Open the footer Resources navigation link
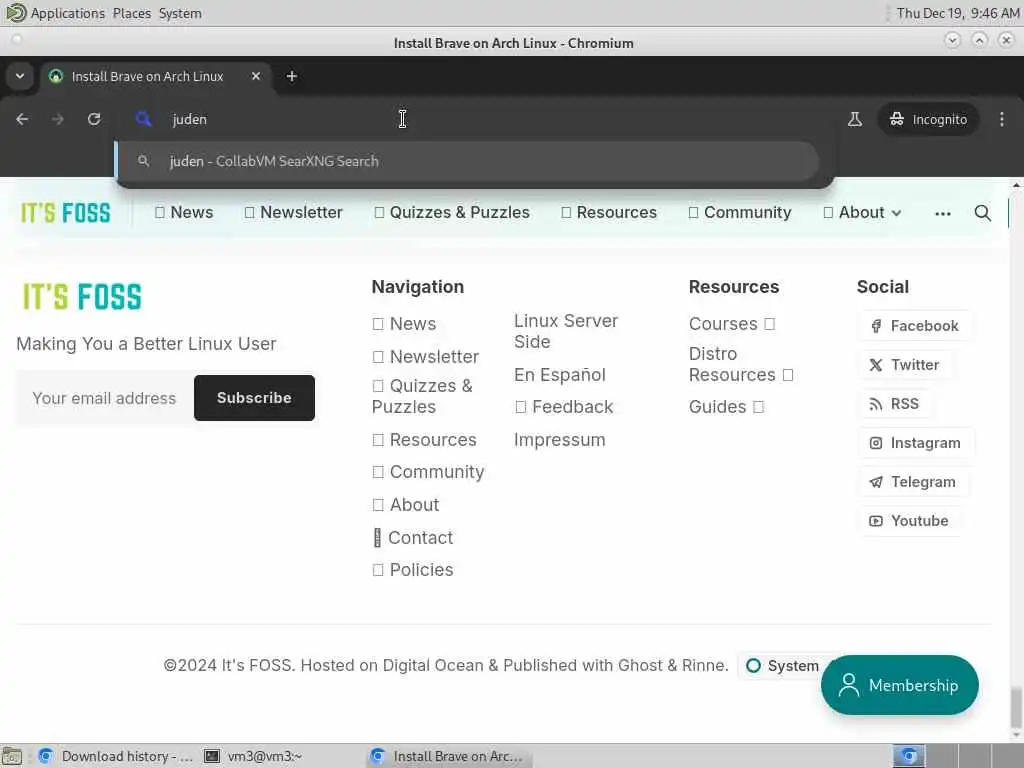Screen dimensions: 1024x768 point(424,440)
